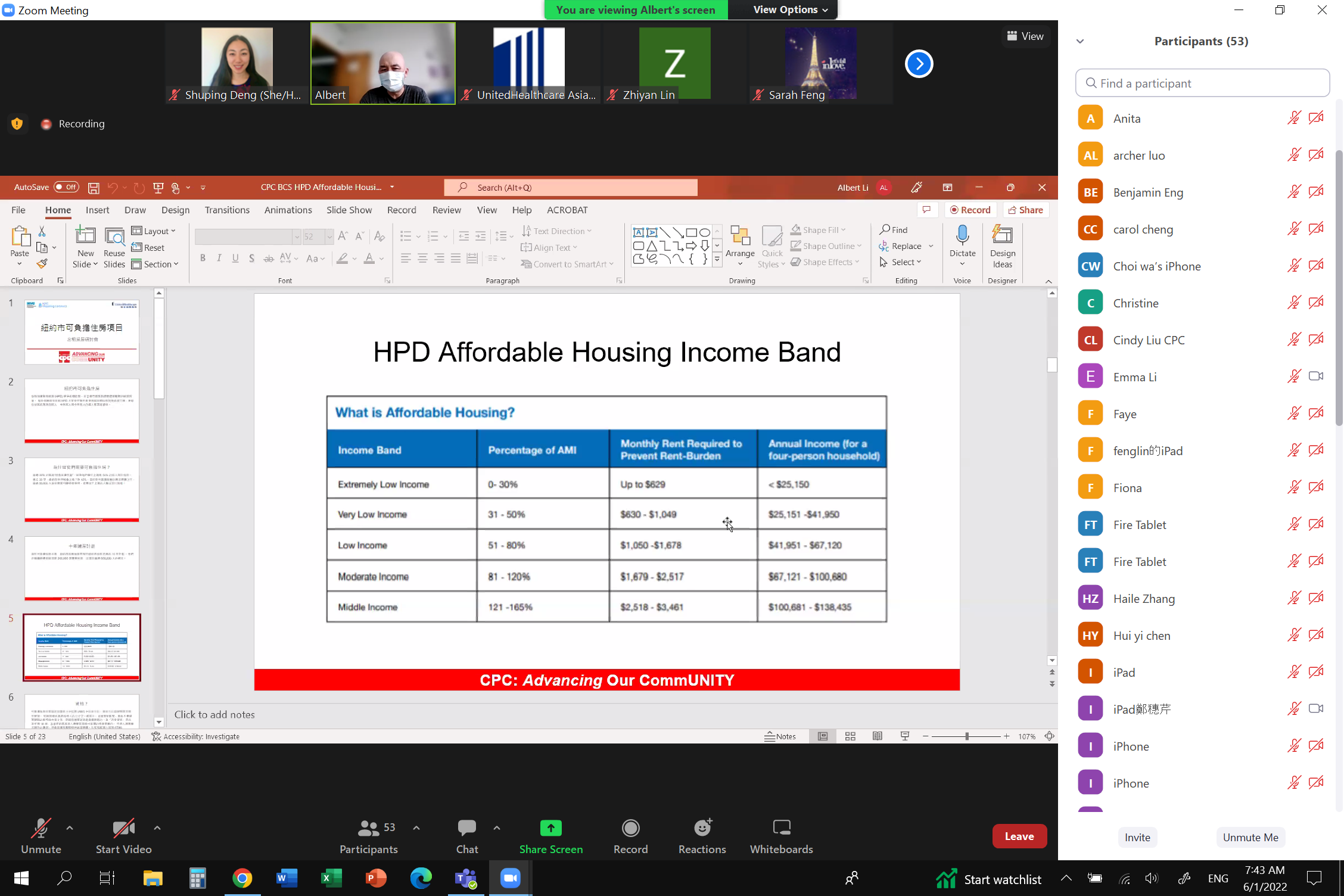Open the Transitions ribbon tab
The height and width of the screenshot is (896, 1344).
(x=227, y=210)
